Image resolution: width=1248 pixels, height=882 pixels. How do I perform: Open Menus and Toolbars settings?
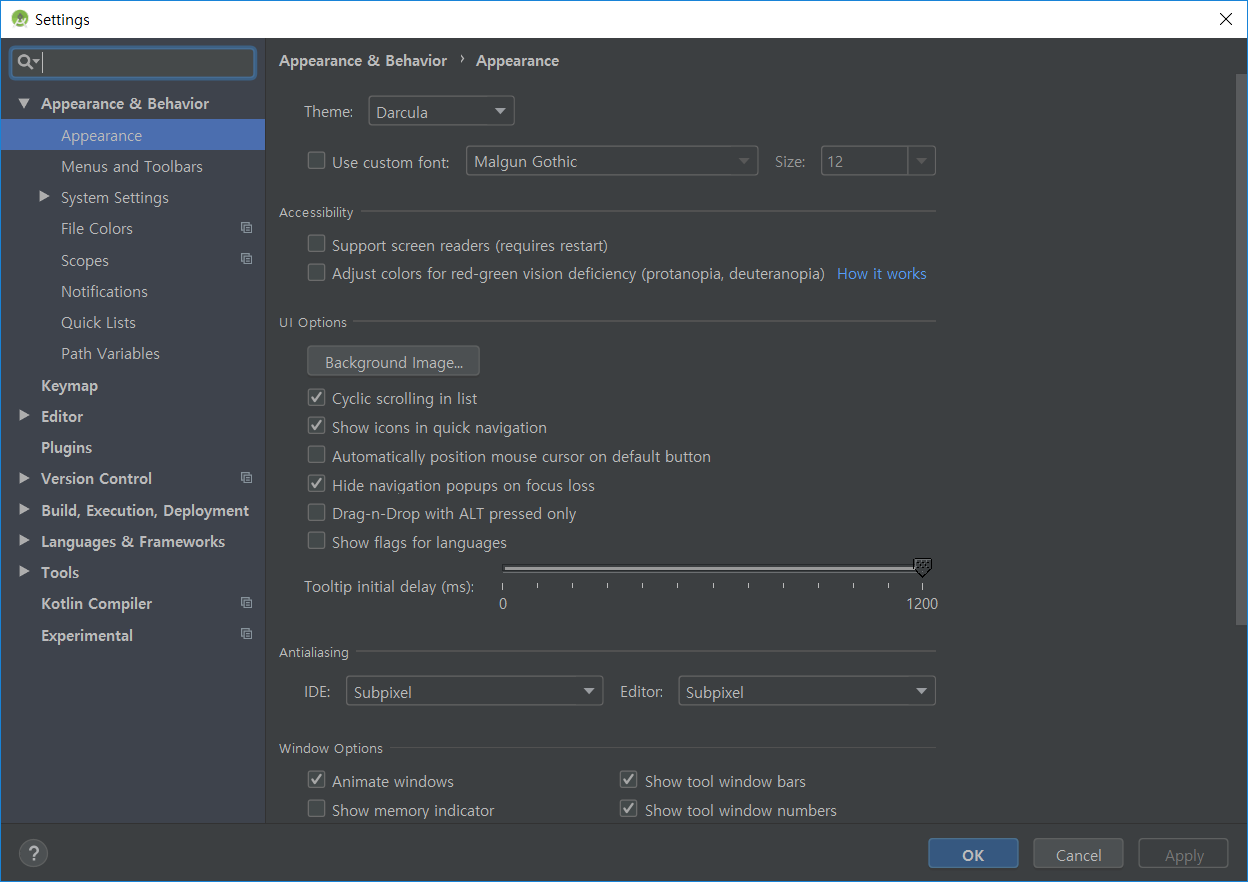pos(133,166)
